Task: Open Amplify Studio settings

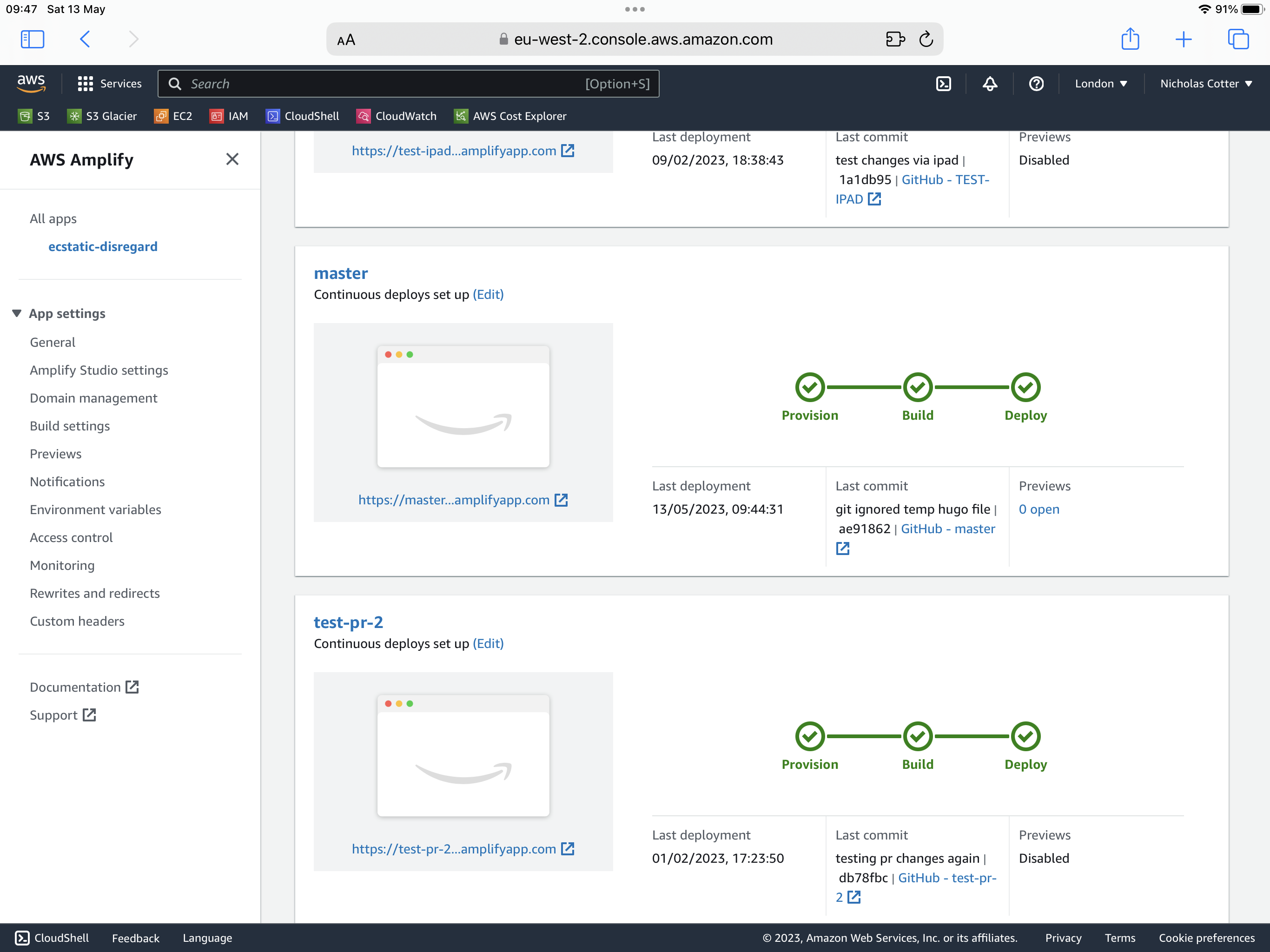Action: coord(99,370)
